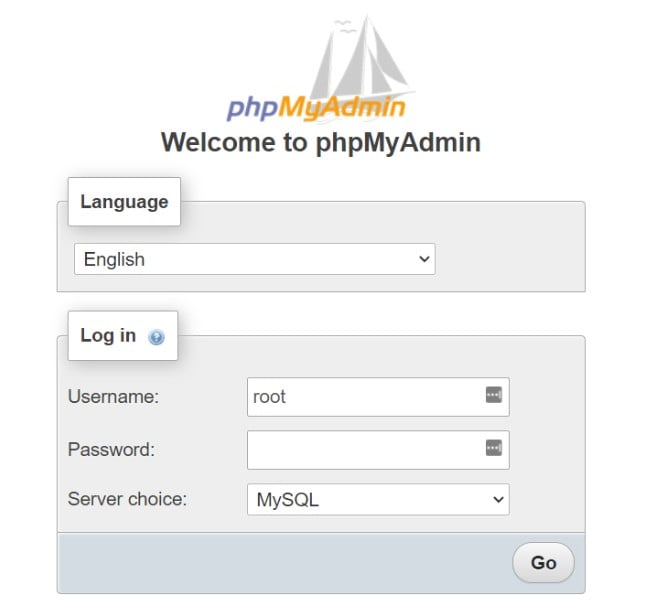Click the text root in the Username box
Screen dimensions: 666x600
pyautogui.click(x=269, y=396)
